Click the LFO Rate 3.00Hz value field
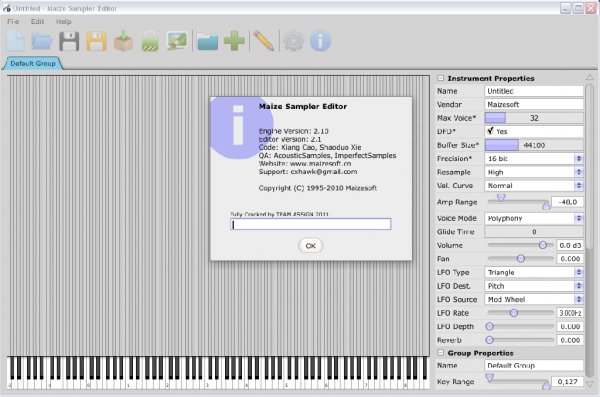Screen dimensions: 600x397 tap(570, 313)
